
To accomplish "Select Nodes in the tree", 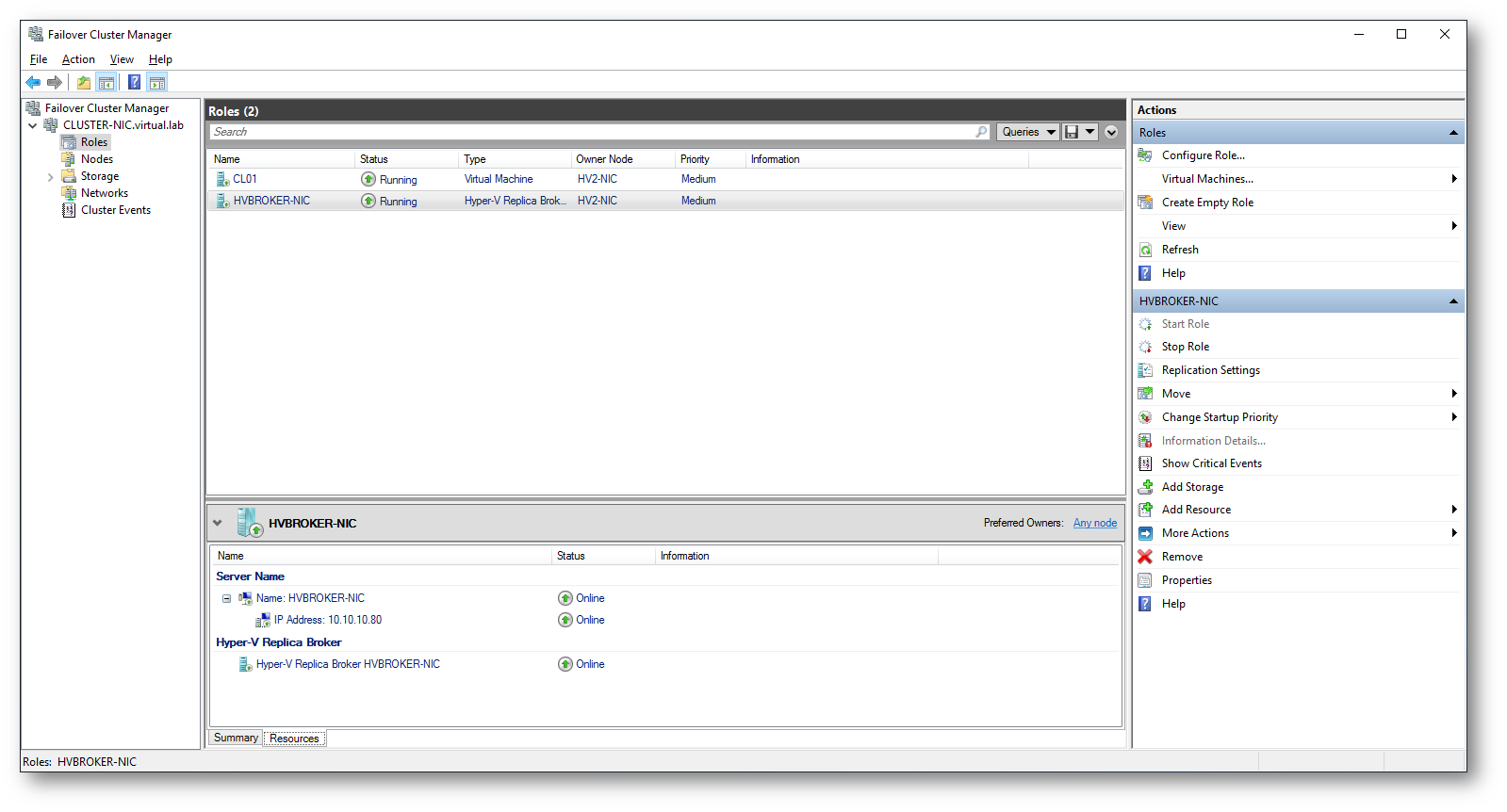I will point(97,159).
